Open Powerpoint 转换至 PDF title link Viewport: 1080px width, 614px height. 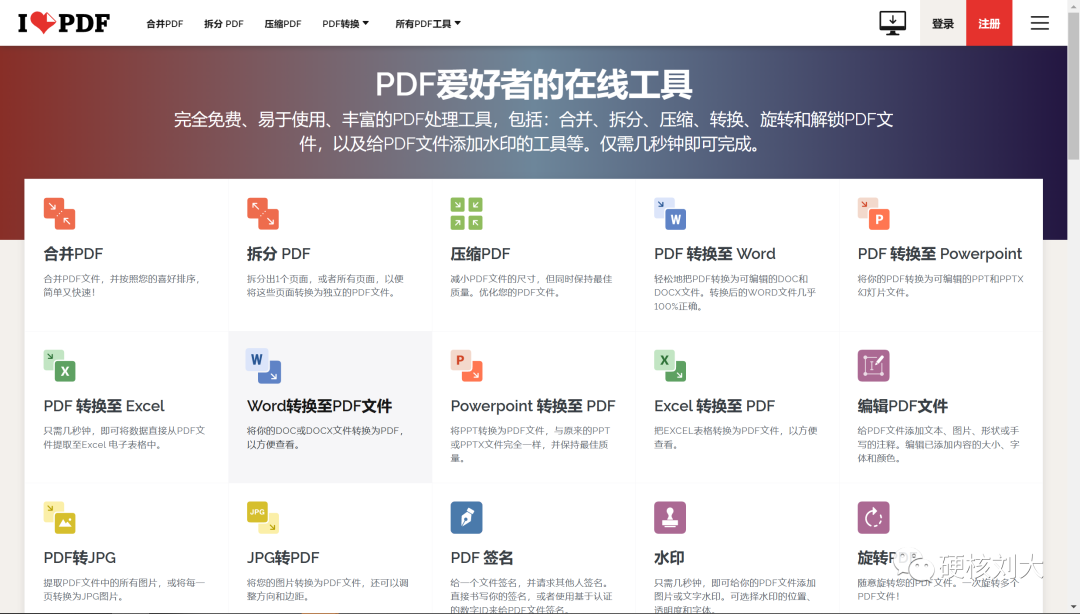[x=533, y=406]
